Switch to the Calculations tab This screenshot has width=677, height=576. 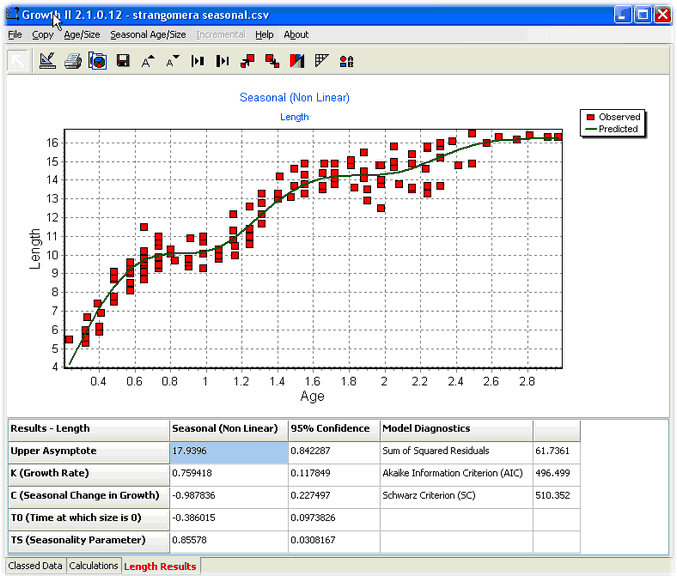(x=93, y=566)
